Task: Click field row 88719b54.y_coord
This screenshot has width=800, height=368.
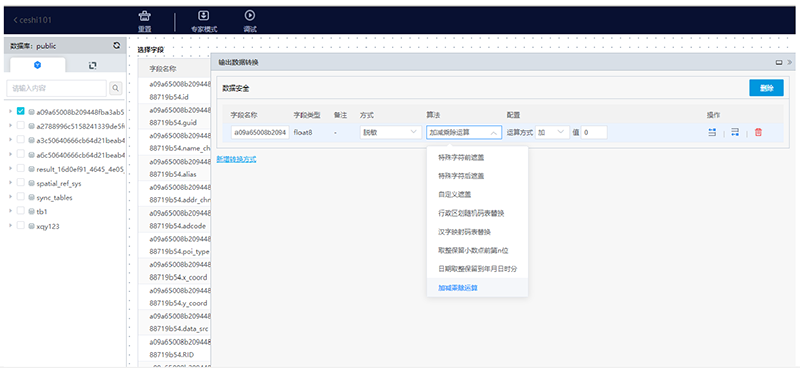Action: (x=174, y=297)
